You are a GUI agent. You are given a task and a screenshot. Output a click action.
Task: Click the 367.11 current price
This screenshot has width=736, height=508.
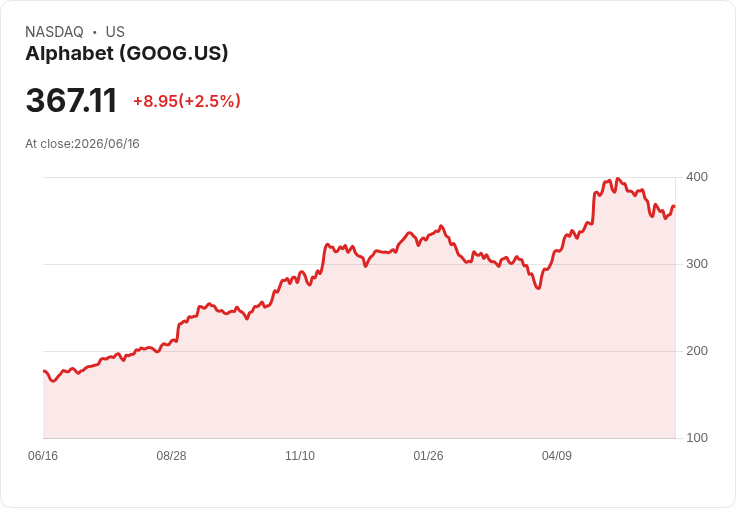(71, 100)
